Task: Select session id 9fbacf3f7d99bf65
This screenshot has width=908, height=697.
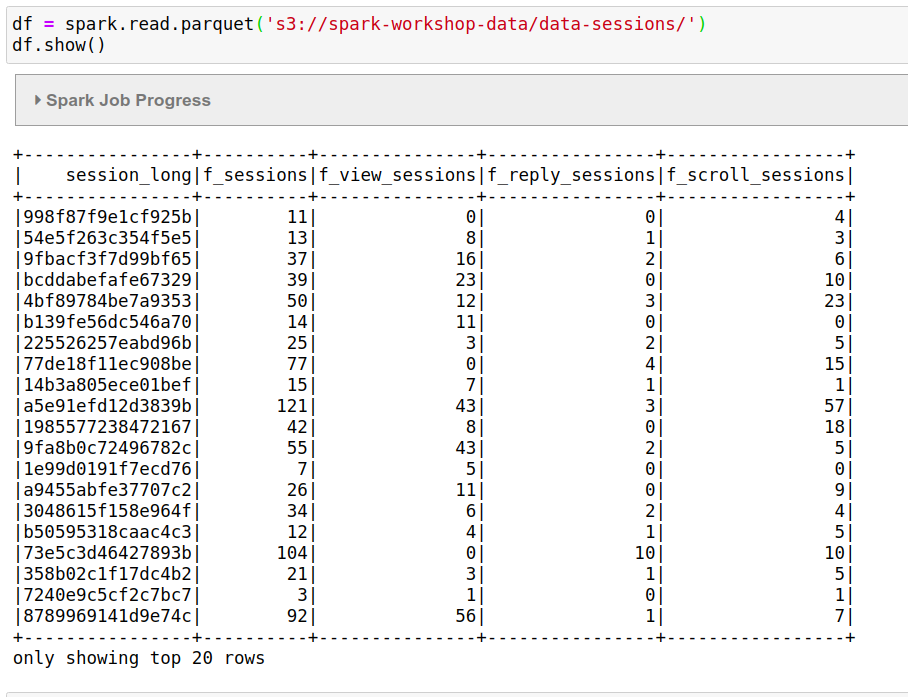Action: click(x=107, y=259)
